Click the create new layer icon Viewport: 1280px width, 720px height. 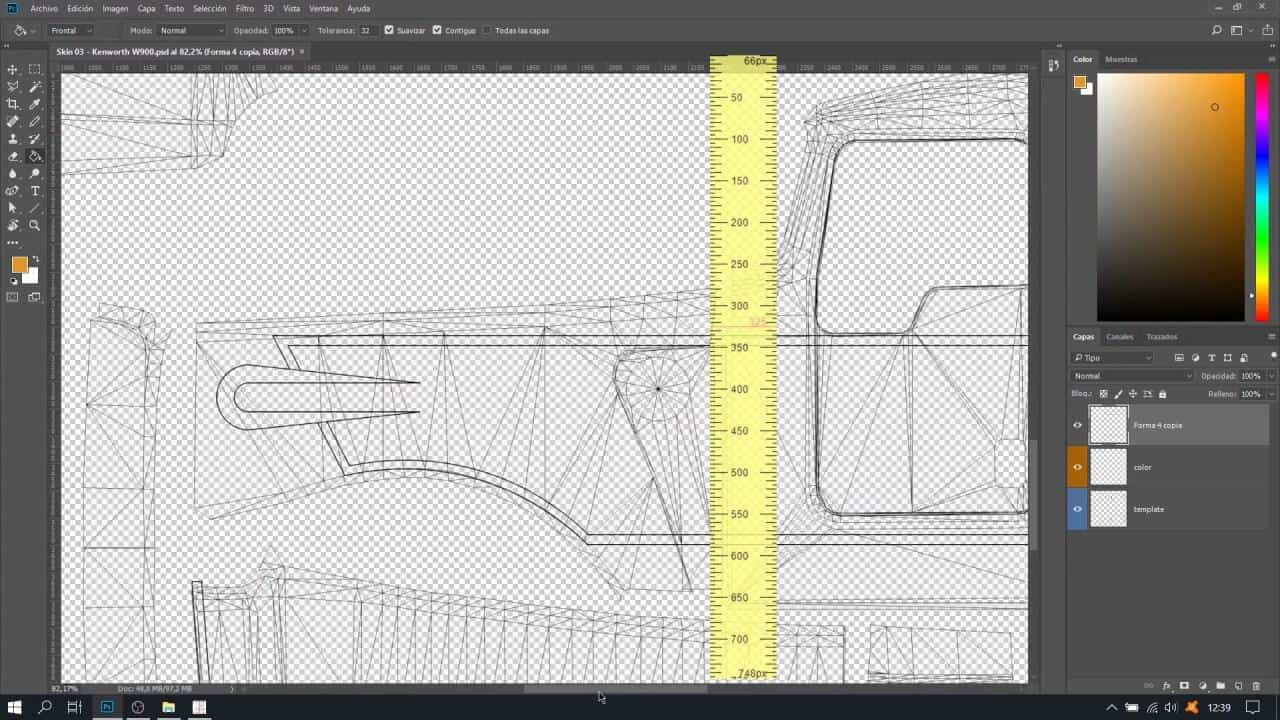(1238, 686)
